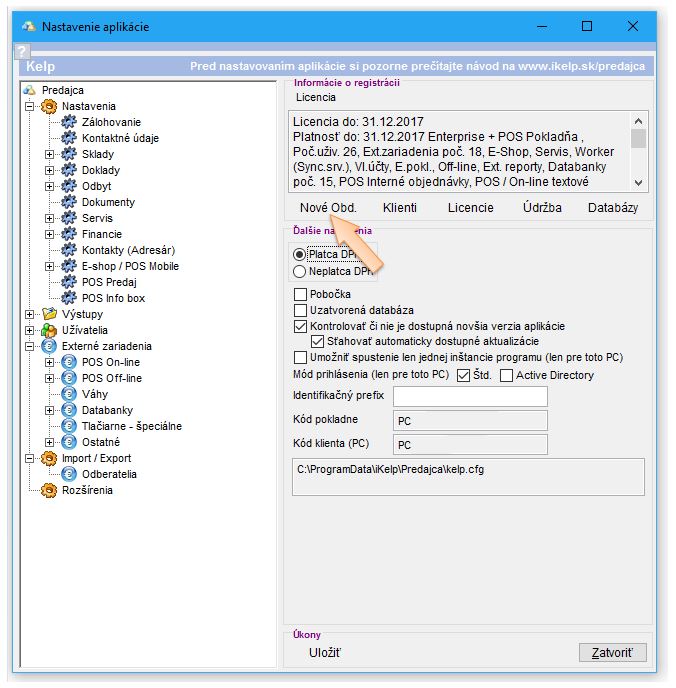Open the Licencie tab item
The image size is (676, 688).
tap(470, 208)
